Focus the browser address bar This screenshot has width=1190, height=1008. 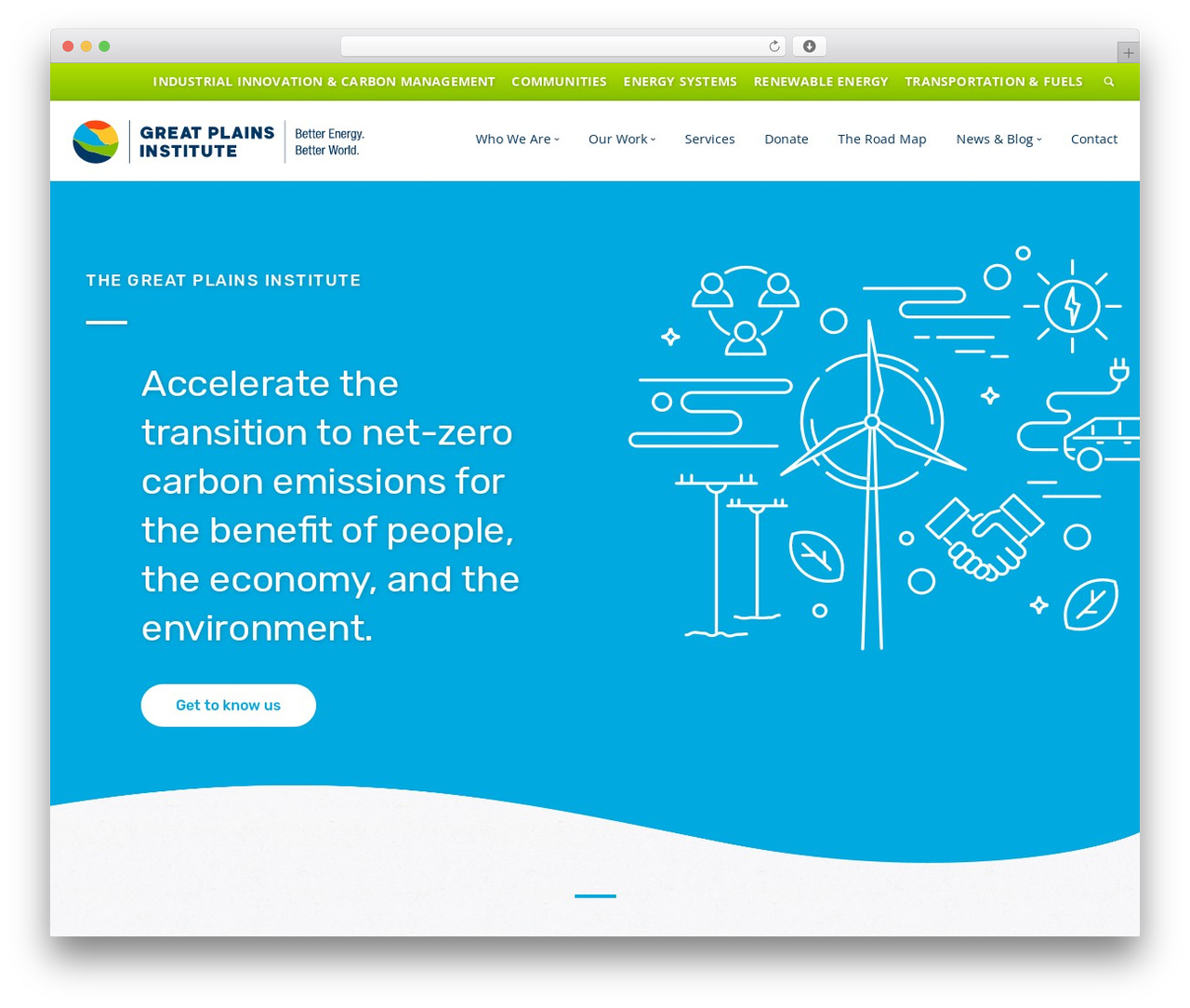point(563,46)
